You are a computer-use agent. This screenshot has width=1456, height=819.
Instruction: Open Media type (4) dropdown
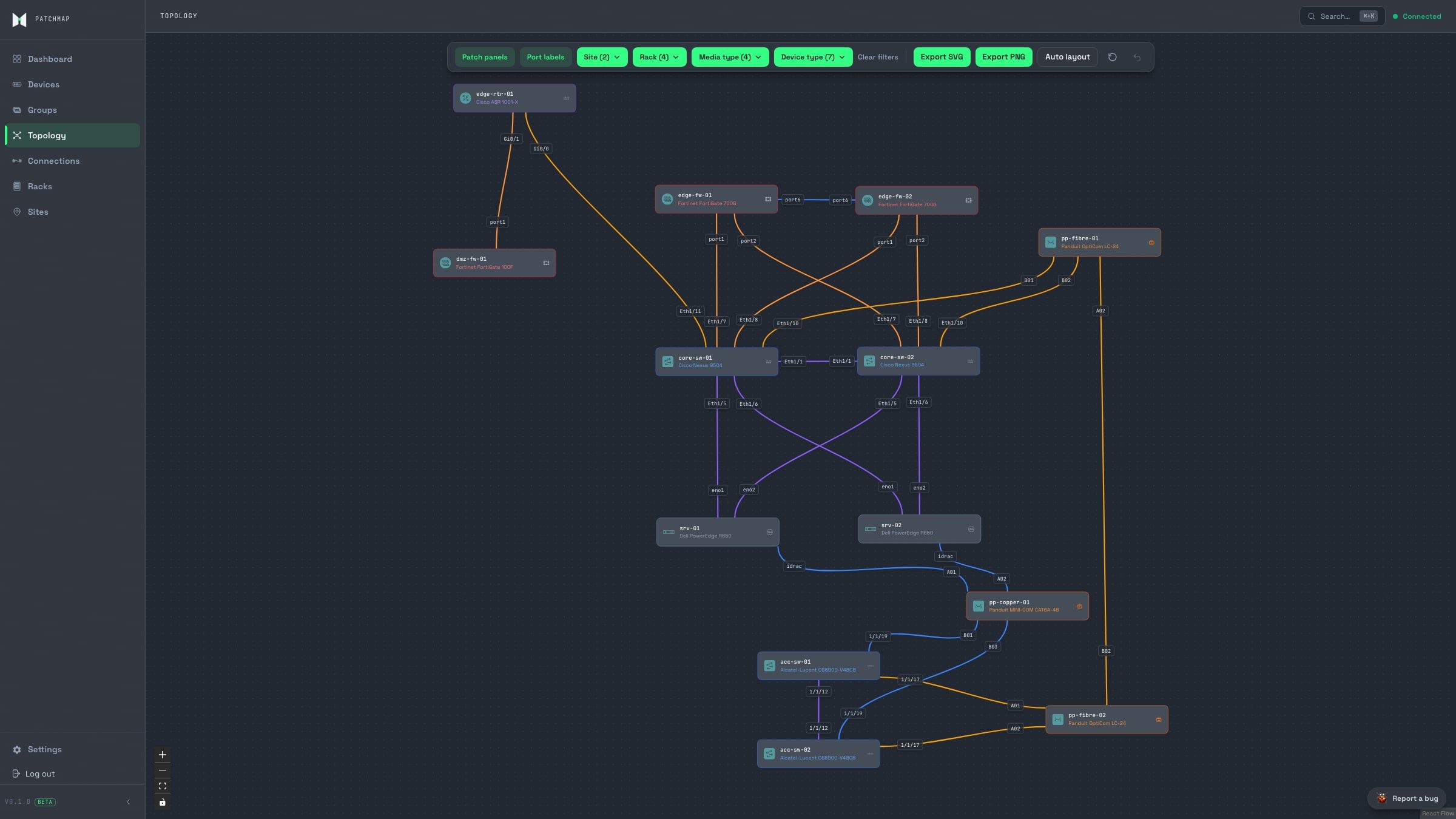tap(730, 57)
